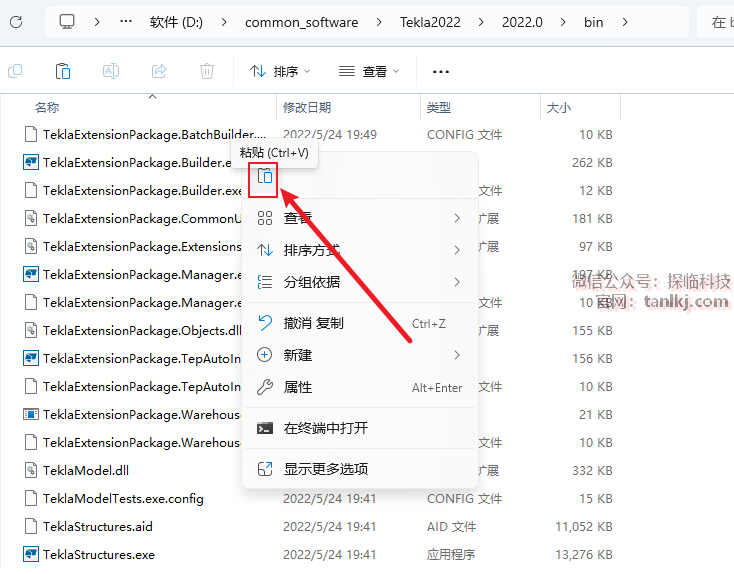Image resolution: width=734 pixels, height=574 pixels.
Task: Expand chevron after 2022.0 breadcrumb
Action: 563,22
